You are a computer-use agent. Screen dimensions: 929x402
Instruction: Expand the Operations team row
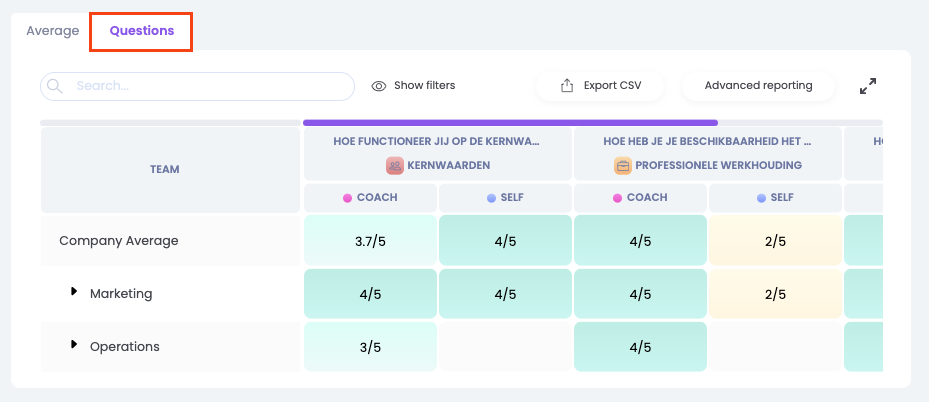(73, 345)
